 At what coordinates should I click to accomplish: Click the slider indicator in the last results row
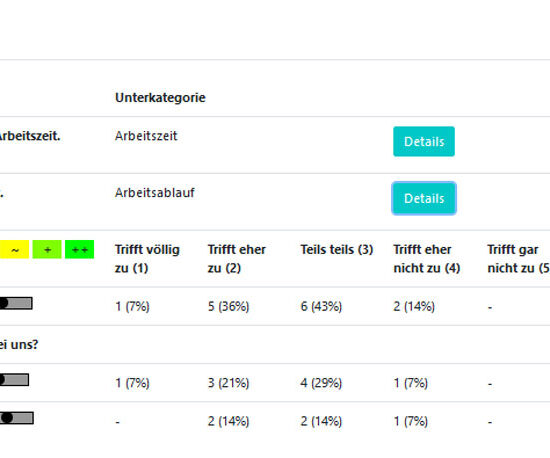click(x=16, y=418)
